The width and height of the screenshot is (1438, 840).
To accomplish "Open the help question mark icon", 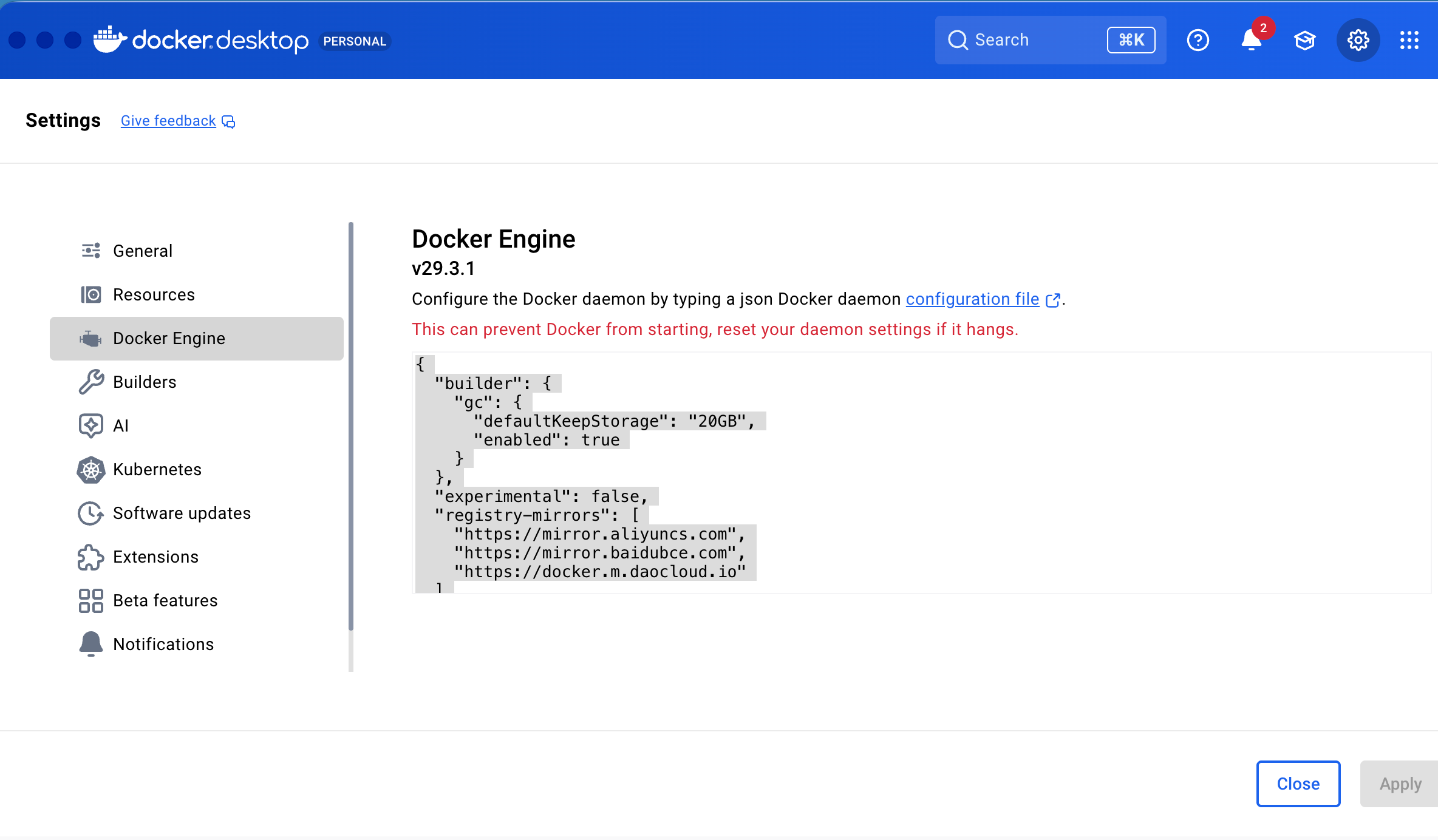I will tap(1198, 40).
